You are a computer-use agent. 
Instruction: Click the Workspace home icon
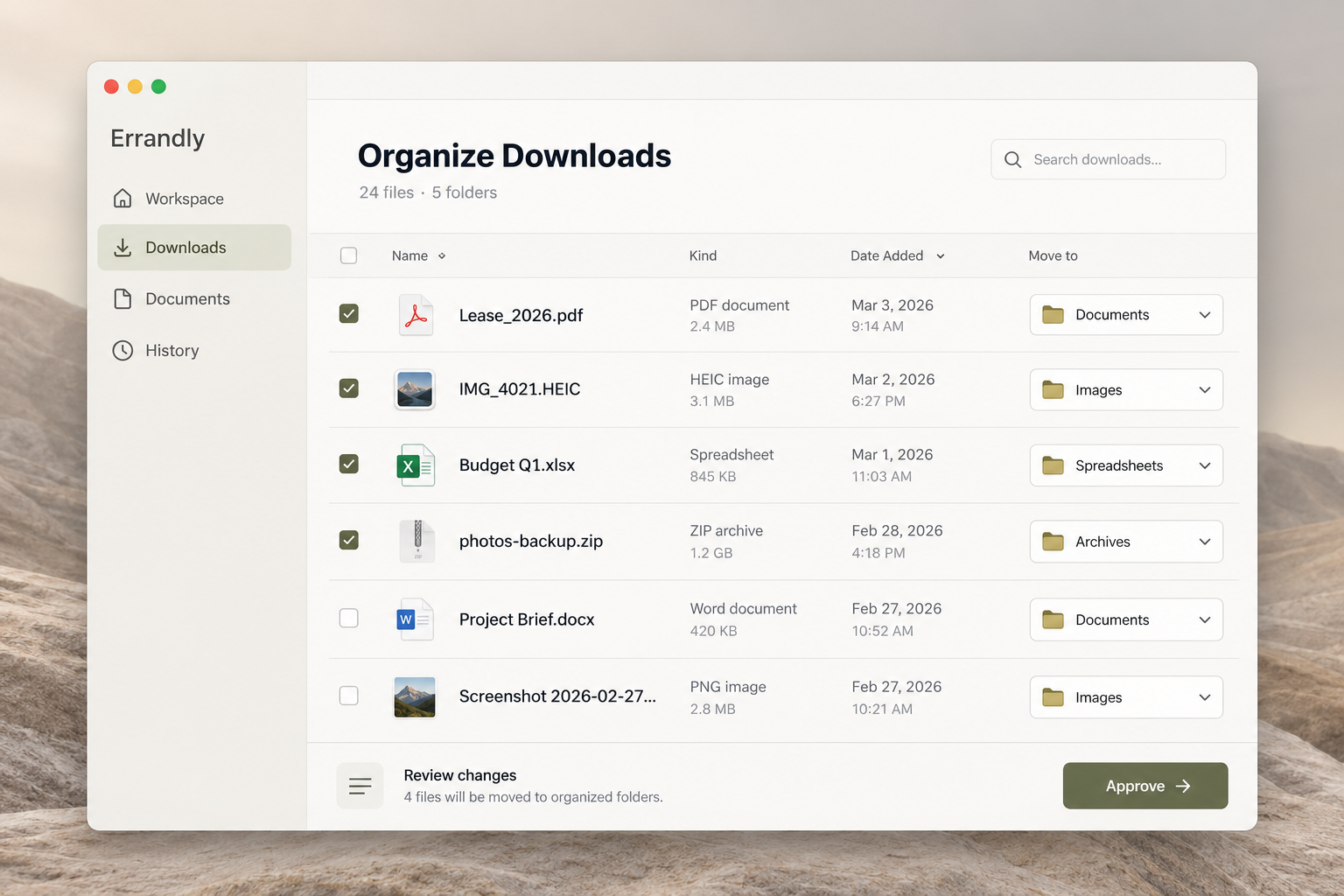pos(122,199)
